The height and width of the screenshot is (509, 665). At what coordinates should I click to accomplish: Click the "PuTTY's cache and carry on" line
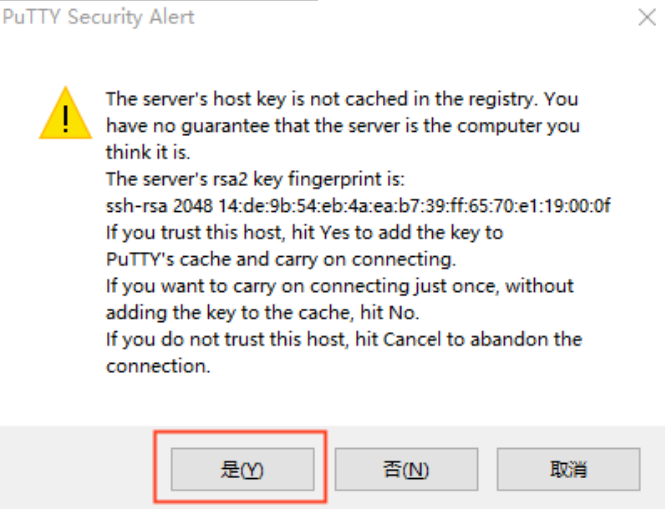click(x=280, y=259)
